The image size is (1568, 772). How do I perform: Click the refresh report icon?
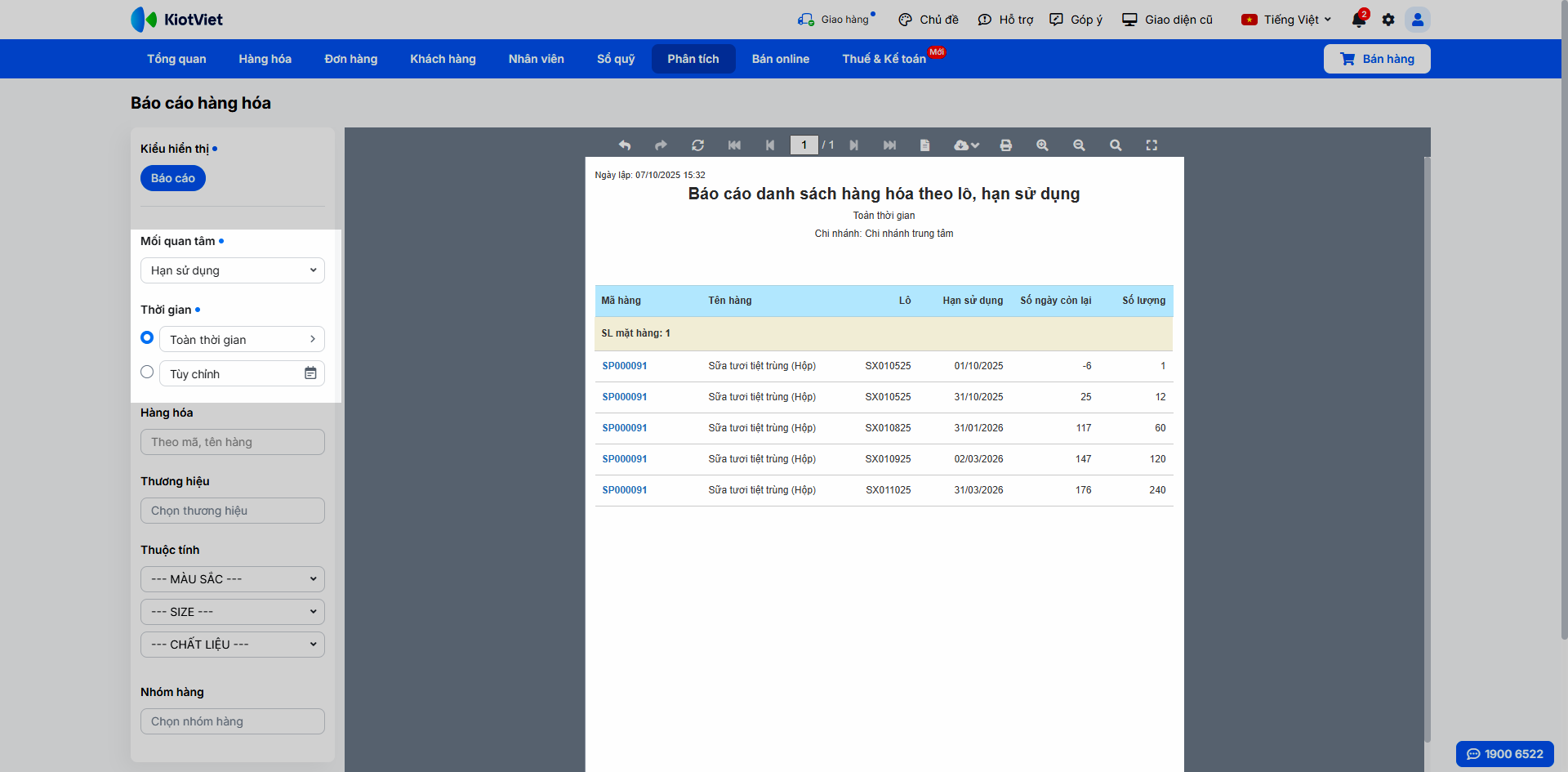(x=697, y=145)
